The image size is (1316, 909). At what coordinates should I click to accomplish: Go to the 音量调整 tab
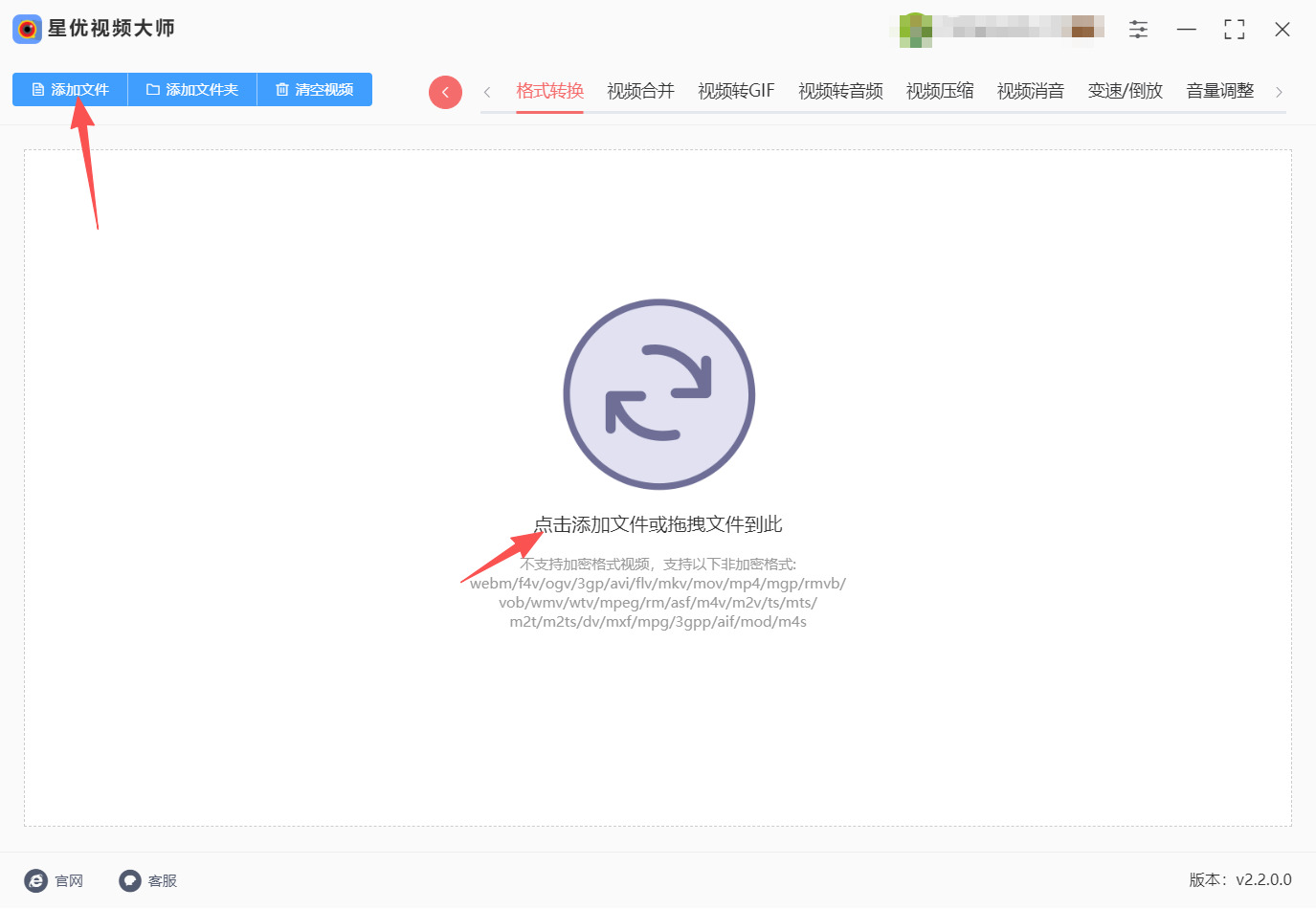1220,91
